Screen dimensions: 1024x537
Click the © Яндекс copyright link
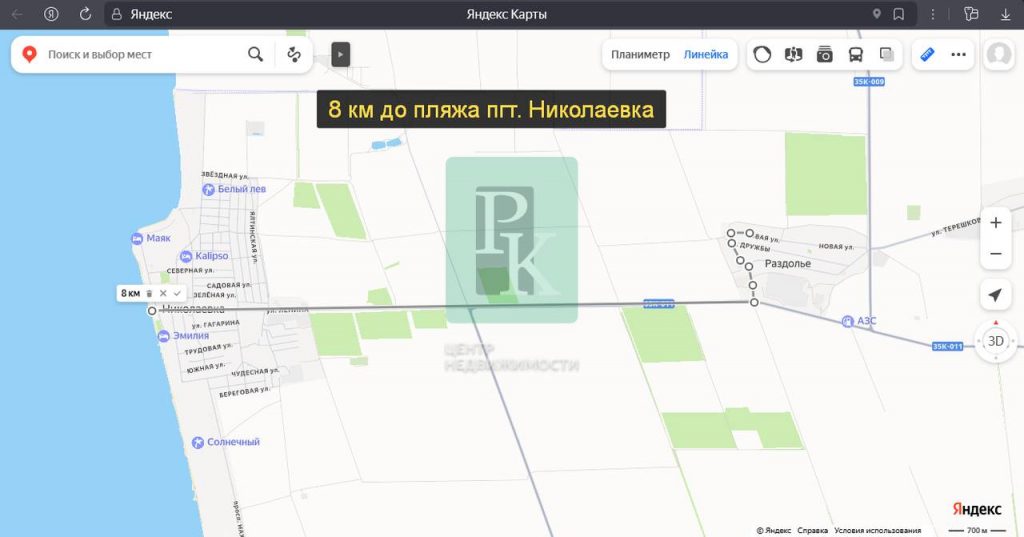click(774, 530)
